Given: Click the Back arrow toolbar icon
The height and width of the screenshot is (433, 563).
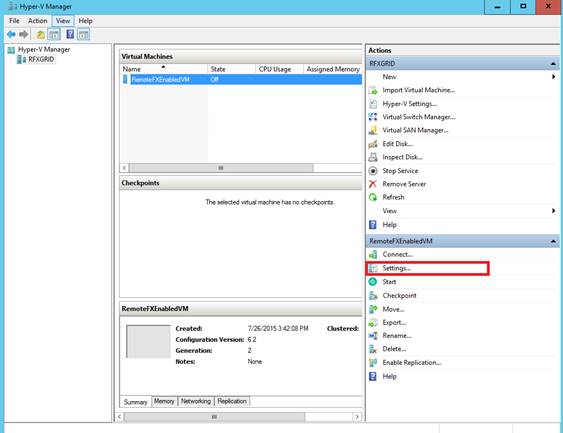Looking at the screenshot, I should click(x=11, y=34).
